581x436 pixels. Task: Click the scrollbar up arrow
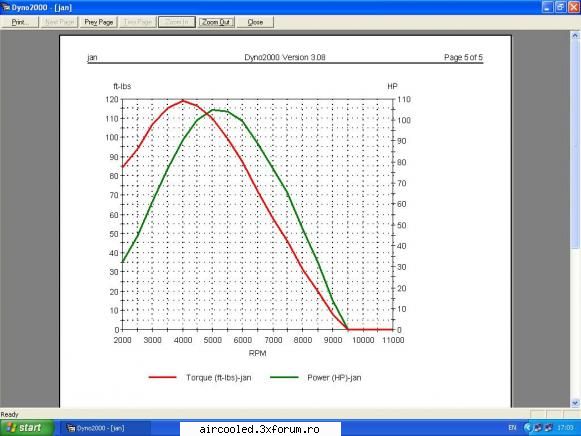(575, 36)
